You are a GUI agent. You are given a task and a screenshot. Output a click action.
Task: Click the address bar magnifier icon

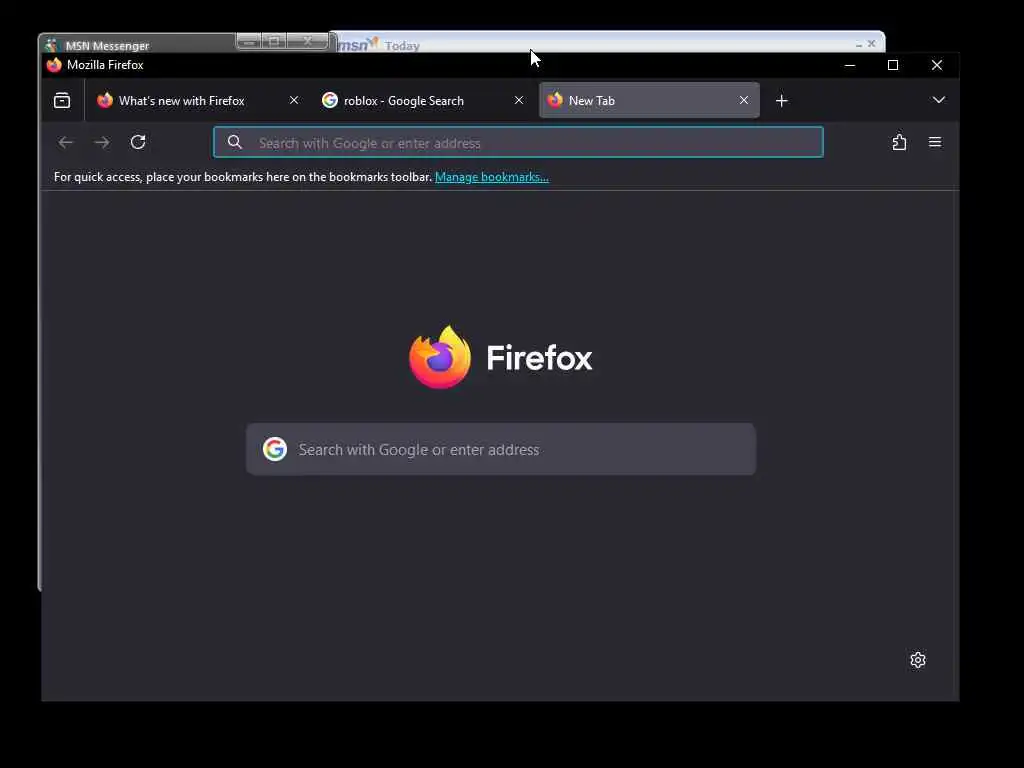click(235, 142)
